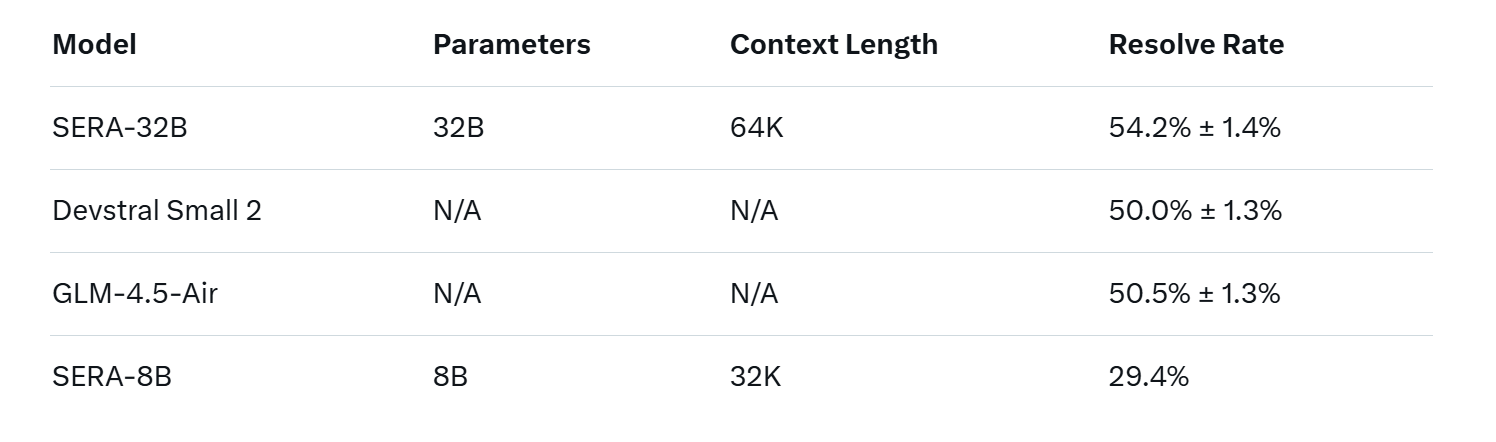This screenshot has width=1496, height=442.
Task: Select the SERA-32B model name cell
Action: coord(119,128)
